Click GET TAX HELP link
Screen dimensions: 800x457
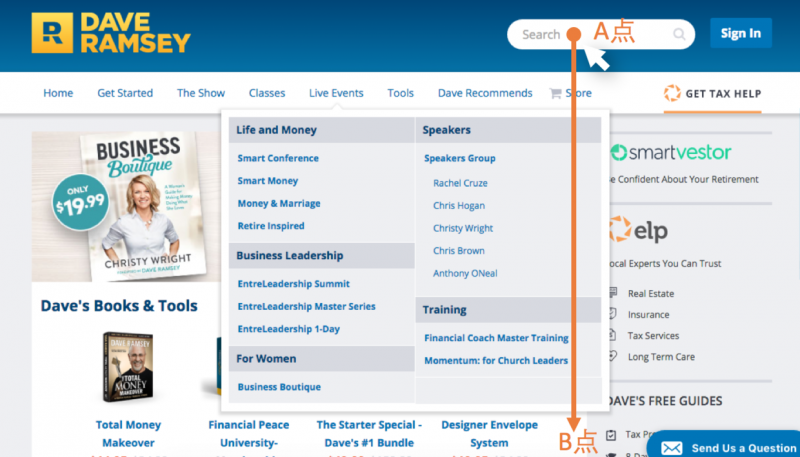pos(713,93)
